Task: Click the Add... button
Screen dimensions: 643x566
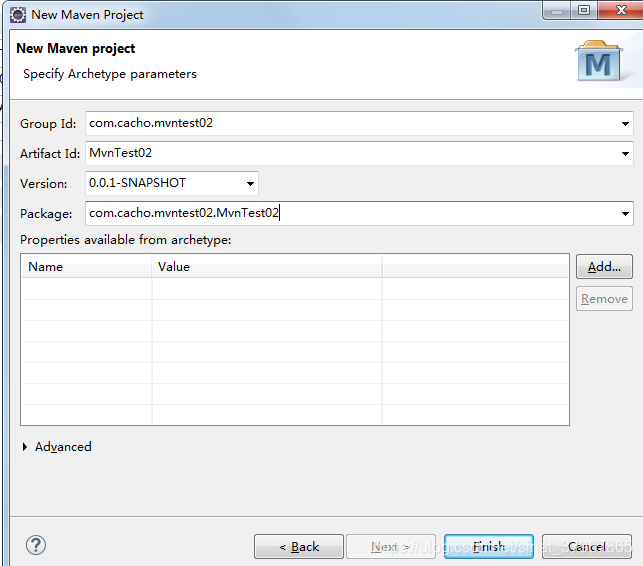Action: (x=604, y=267)
